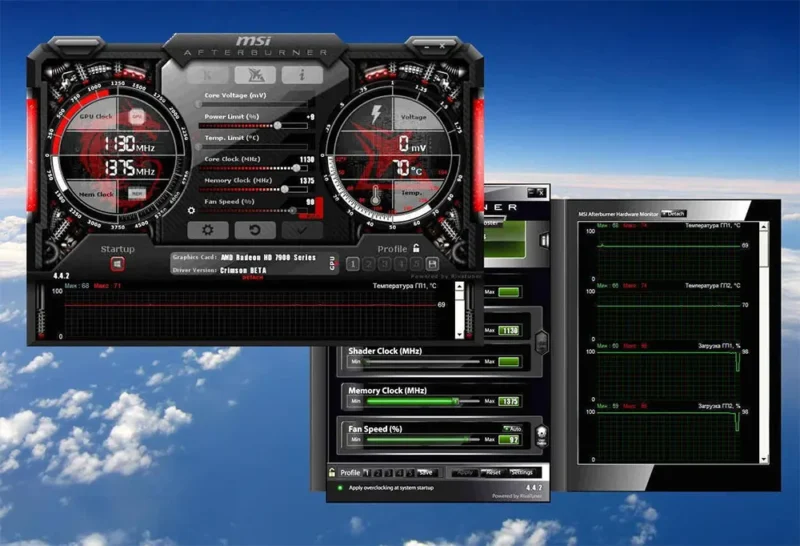Open the Kombustor K button
Screen dimensions: 800x546
pyautogui.click(x=207, y=75)
